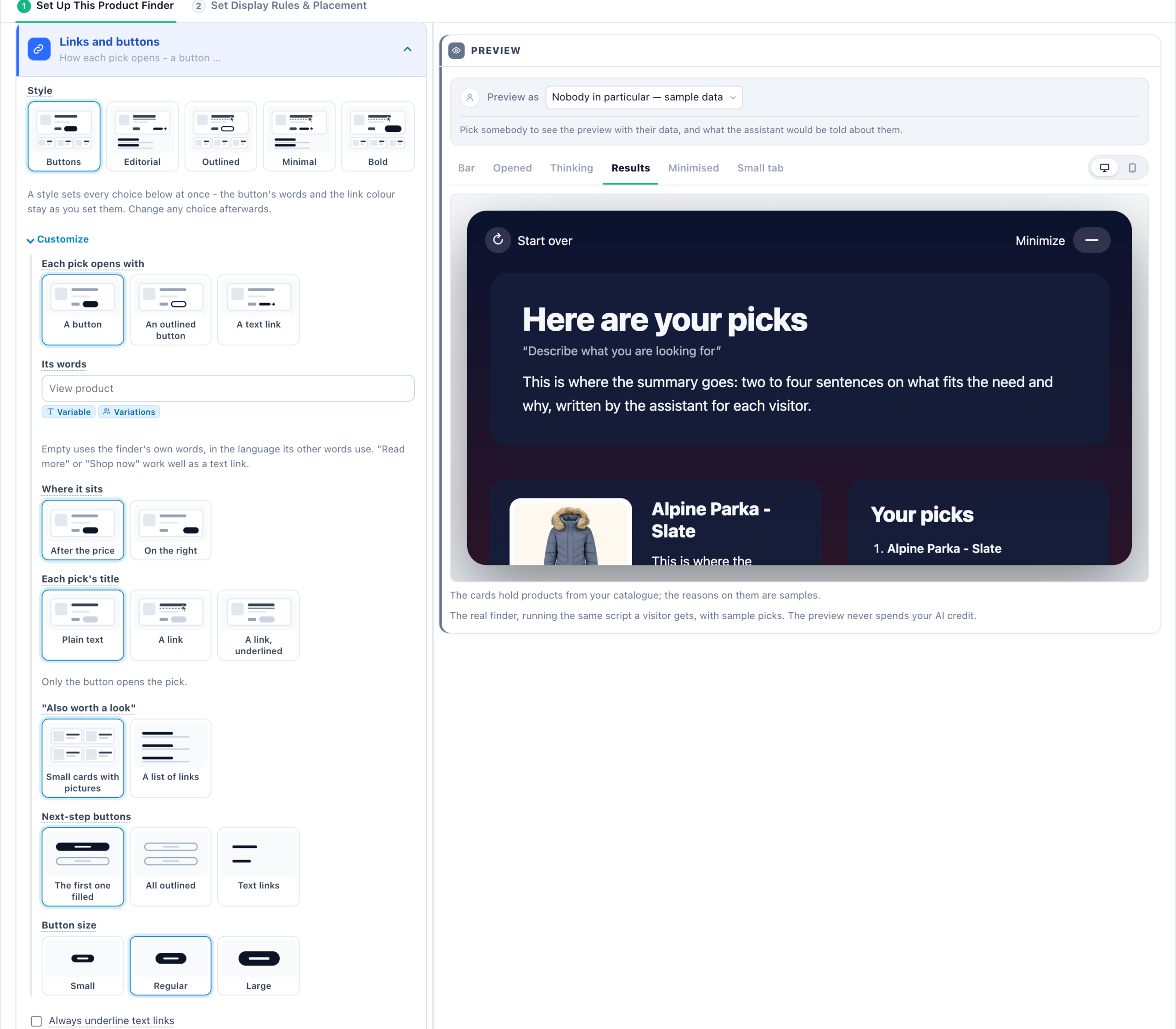Image resolution: width=1176 pixels, height=1029 pixels.
Task: Open step 1 Set Up This Product Finder
Action: (x=96, y=6)
